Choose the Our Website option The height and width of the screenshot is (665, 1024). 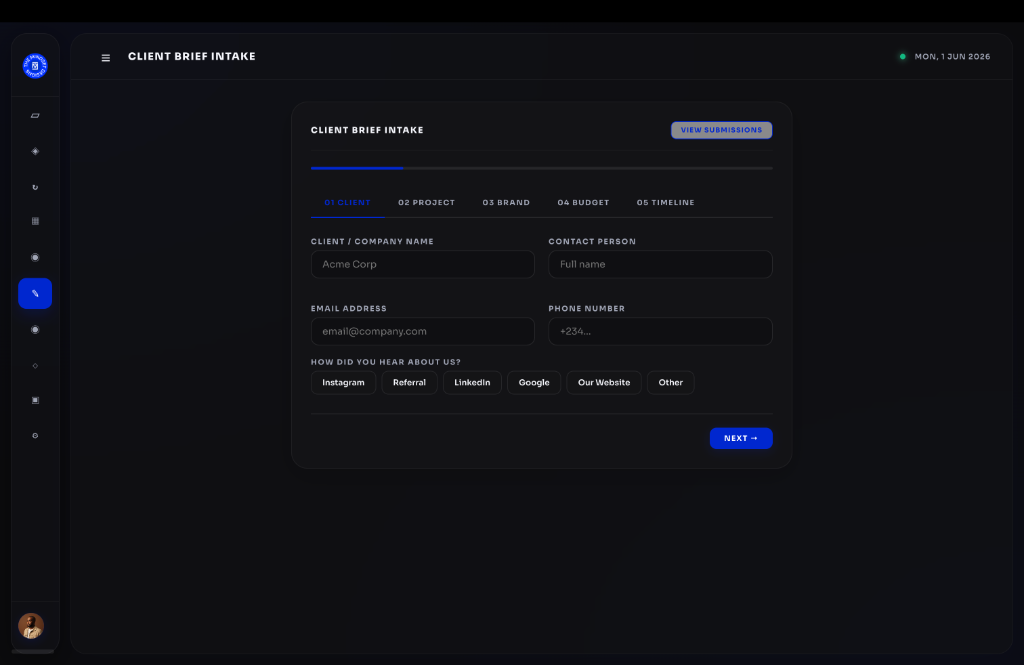[x=604, y=383]
